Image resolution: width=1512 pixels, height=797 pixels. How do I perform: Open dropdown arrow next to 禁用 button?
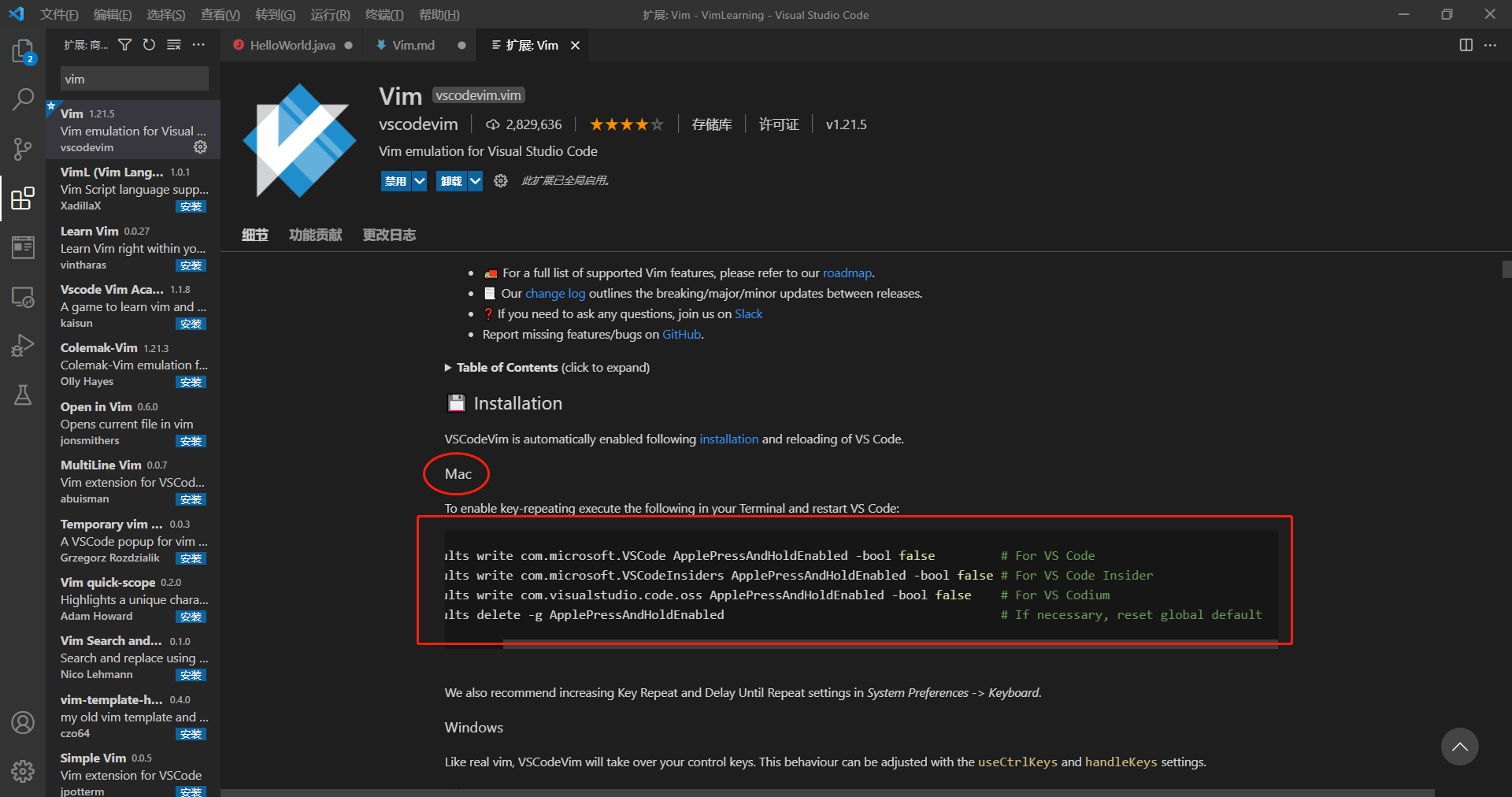[x=420, y=181]
